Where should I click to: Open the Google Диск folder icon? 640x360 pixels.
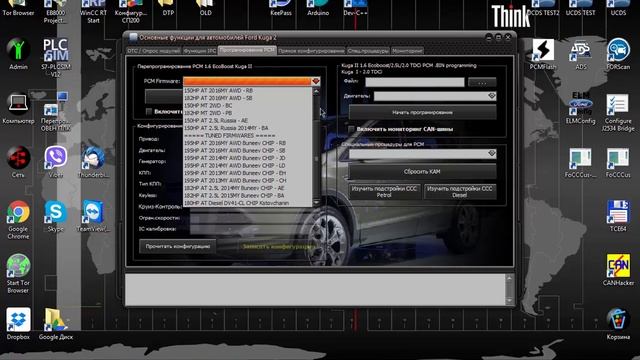click(x=56, y=324)
